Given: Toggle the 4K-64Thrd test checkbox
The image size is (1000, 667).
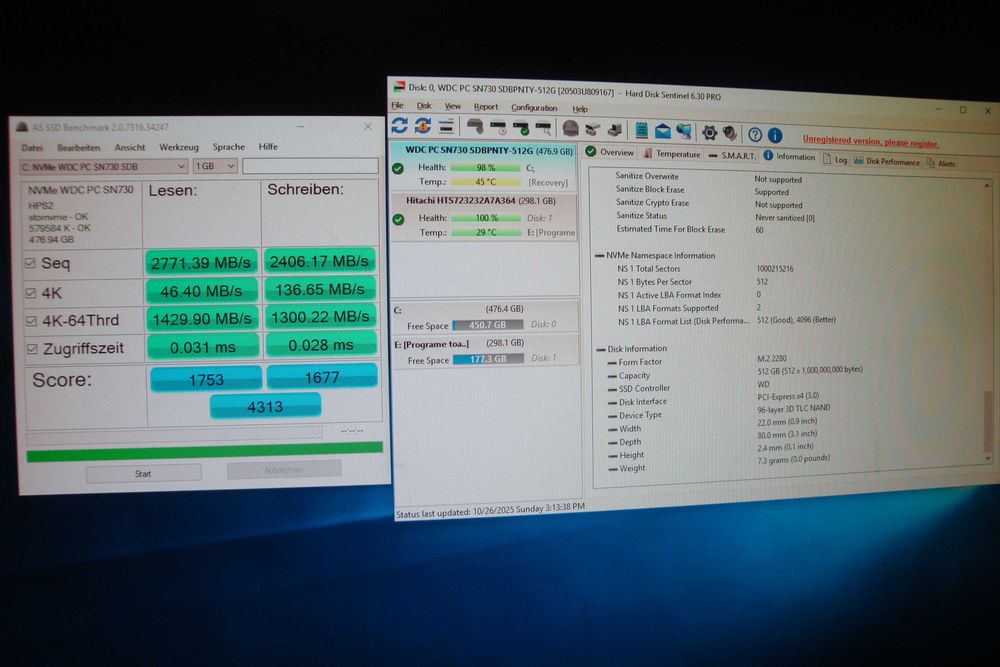Looking at the screenshot, I should tap(31, 320).
